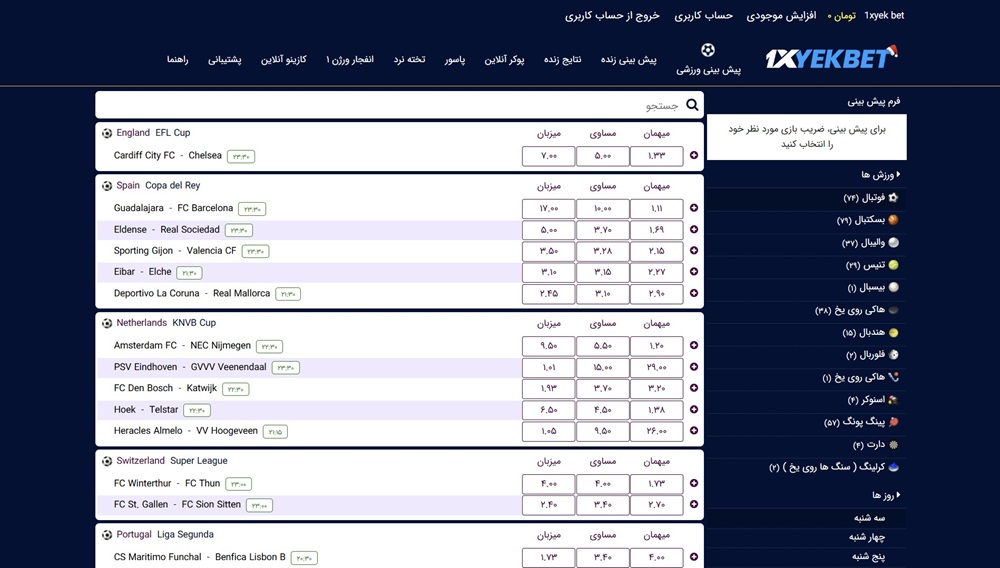Expand plus icon for Deportivo La Coruna - Real Mallorca
Screen dimensions: 1000x568
click(x=694, y=293)
